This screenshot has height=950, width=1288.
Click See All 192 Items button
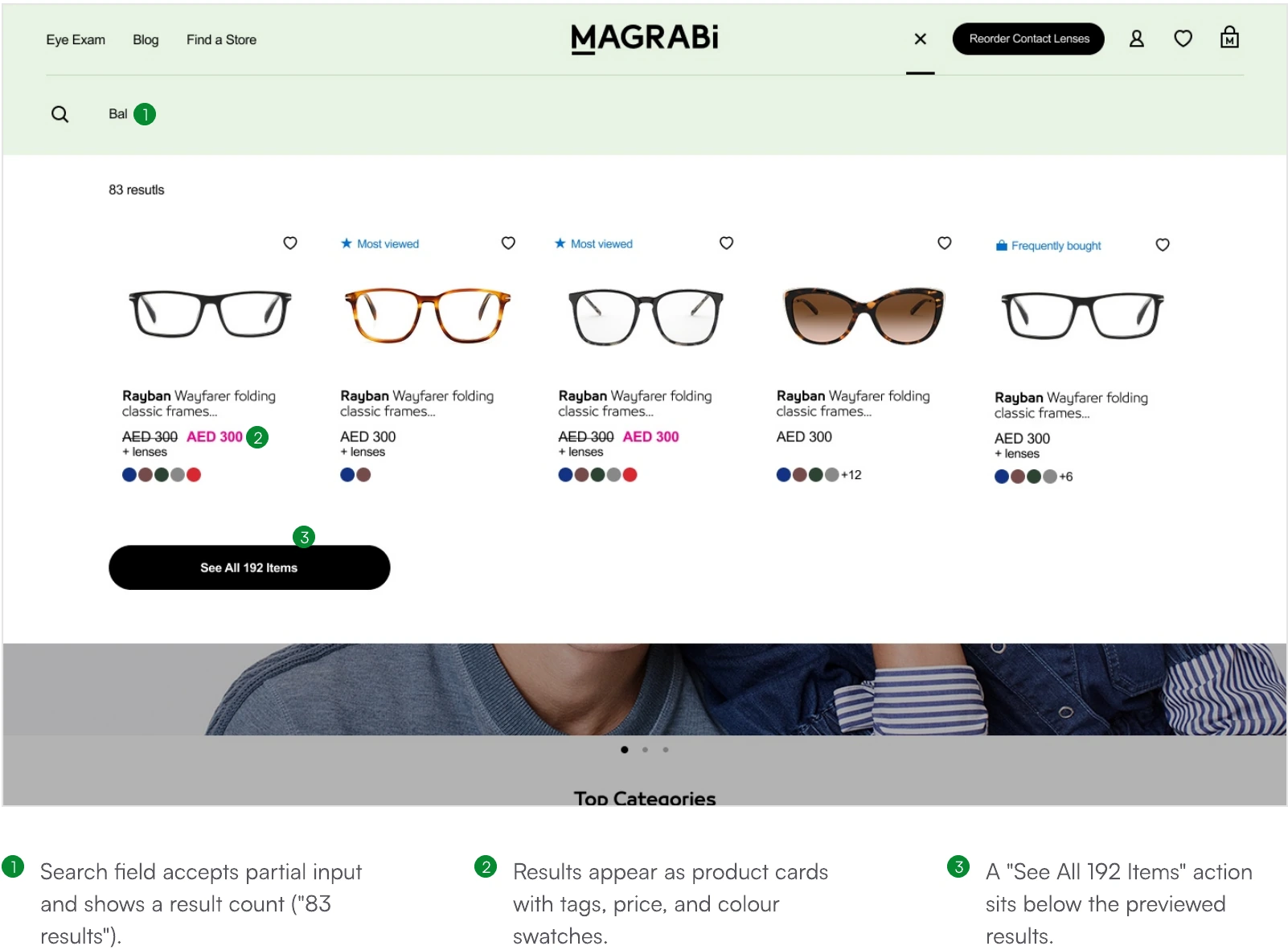tap(249, 567)
